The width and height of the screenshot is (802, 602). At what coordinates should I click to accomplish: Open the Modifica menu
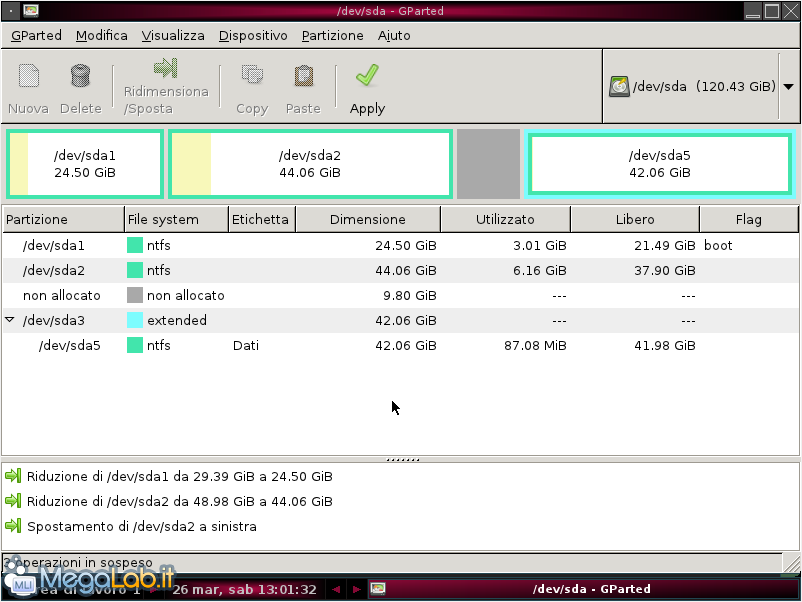(x=102, y=35)
